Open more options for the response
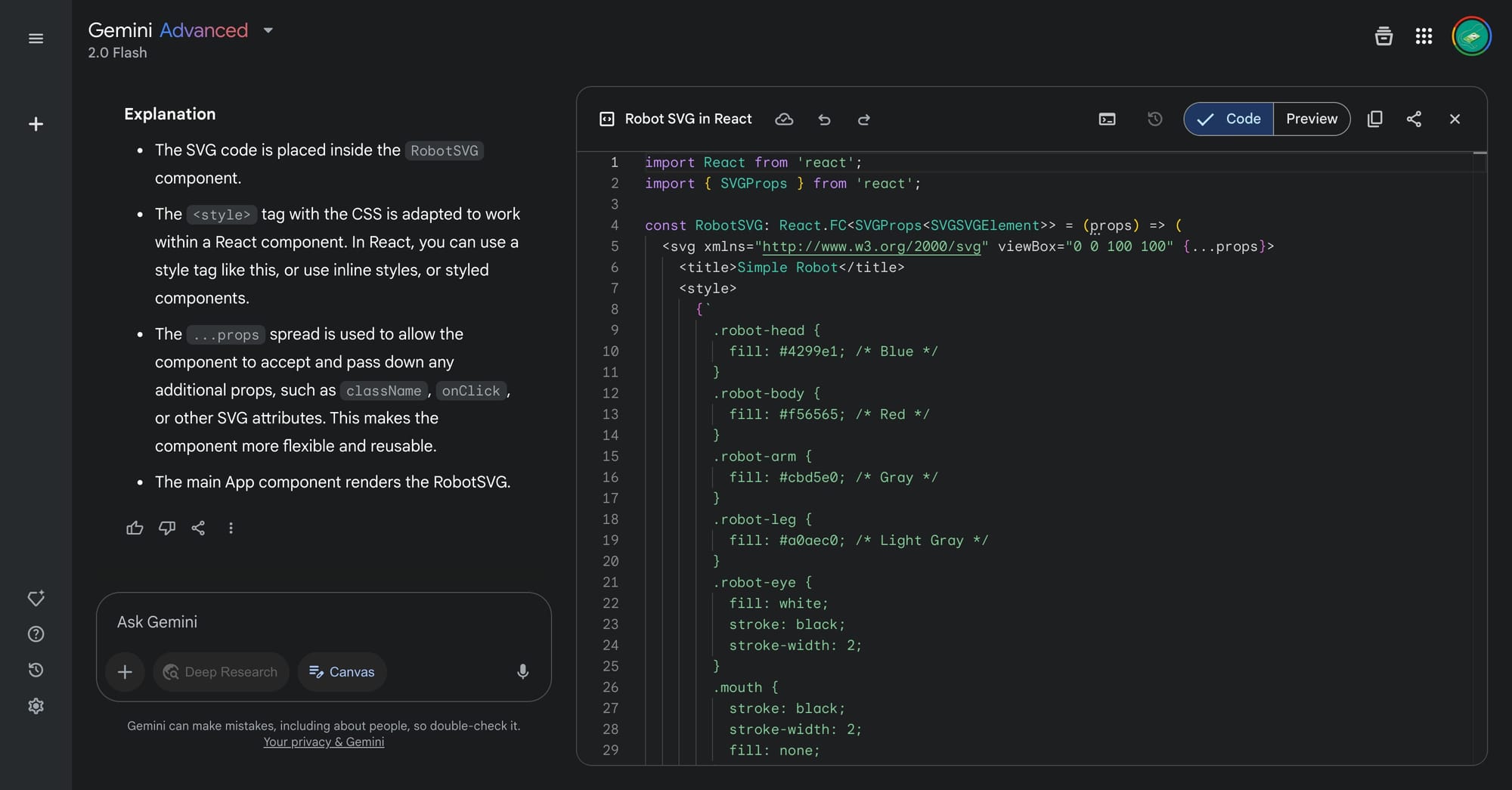 [x=231, y=528]
